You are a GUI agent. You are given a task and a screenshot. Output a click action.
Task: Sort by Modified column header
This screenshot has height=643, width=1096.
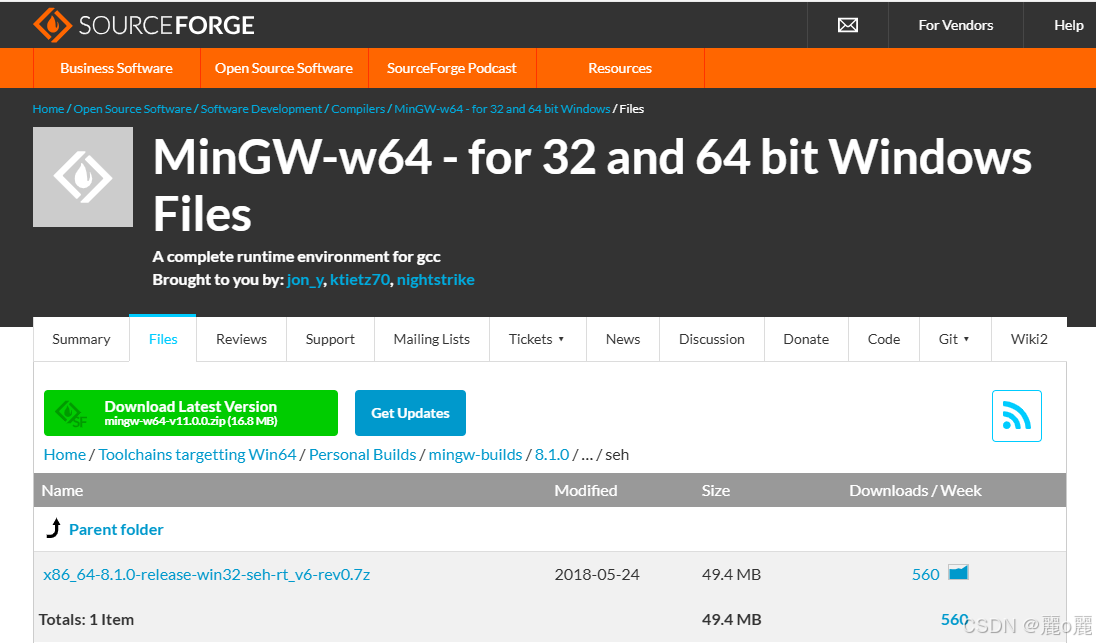pyautogui.click(x=586, y=491)
